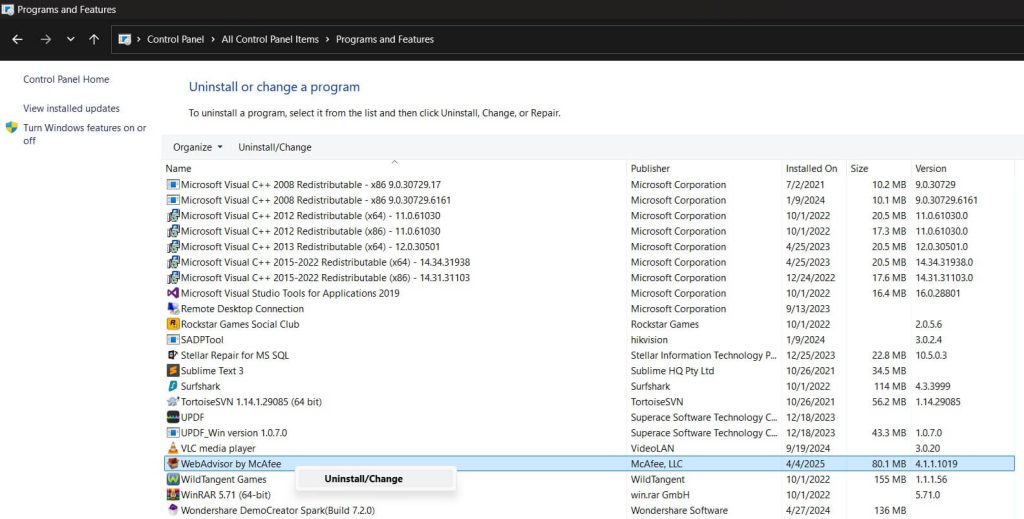
Task: Click publisher cell 'hikvision'
Action: click(x=649, y=339)
